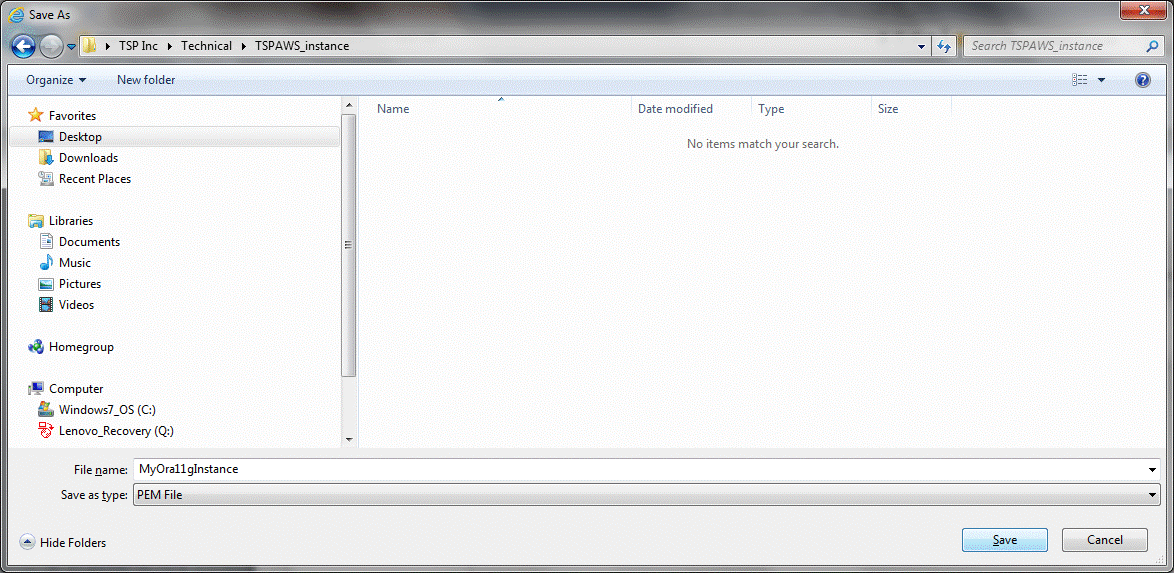This screenshot has height=573, width=1174.
Task: Click navigation pane scrollbar down arrow
Action: (x=348, y=439)
